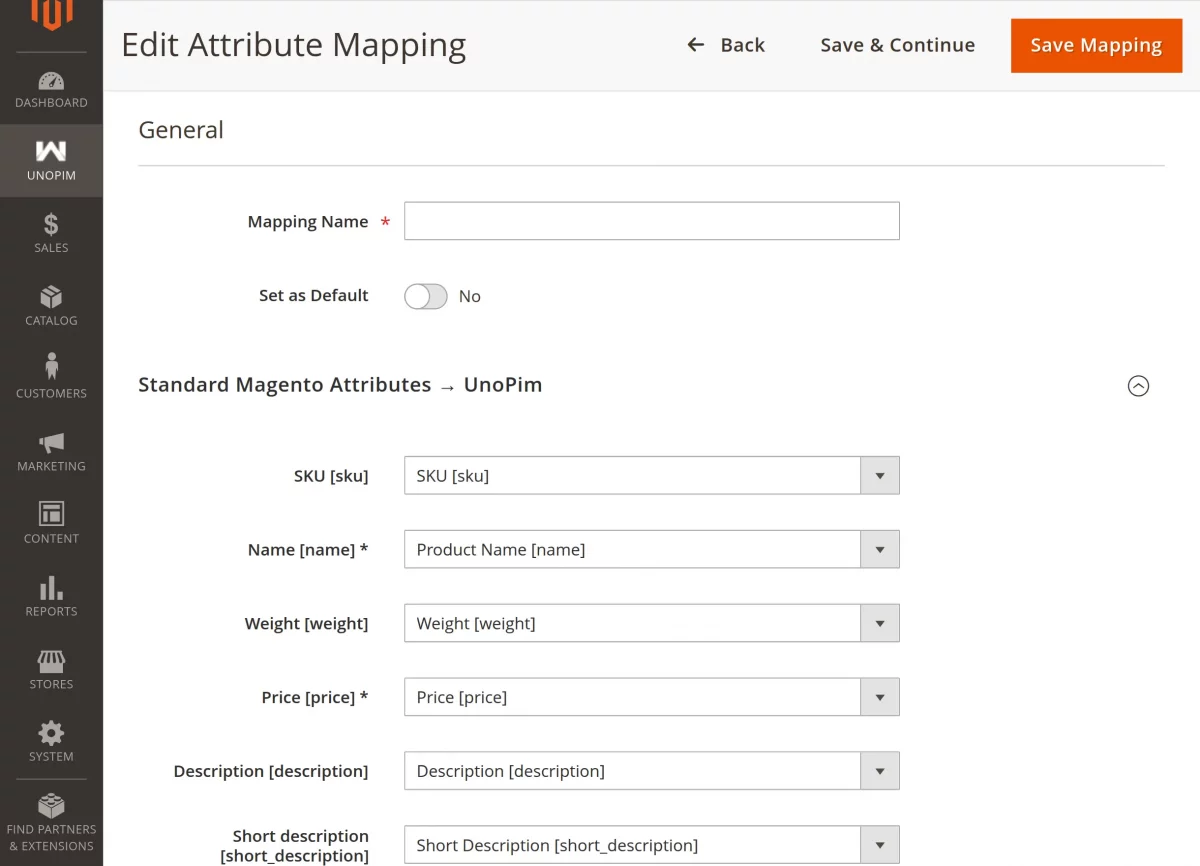The height and width of the screenshot is (866, 1200).
Task: Open the Sales dollar icon
Action: tap(51, 224)
